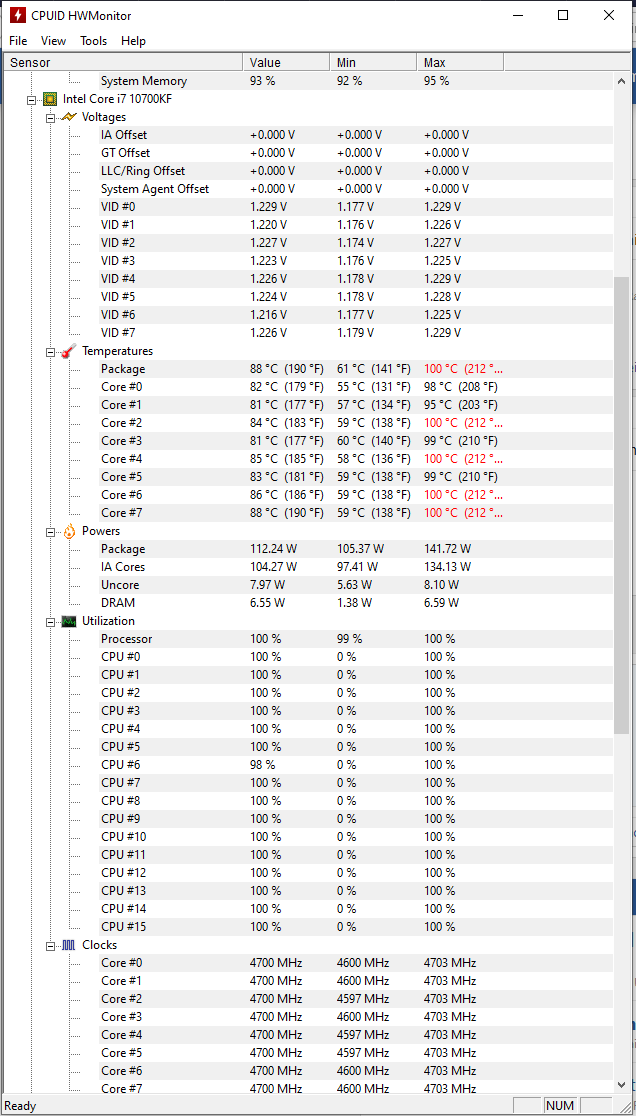Screen dimensions: 636x1116
Task: Collapse the Temperatures section
Action: (x=51, y=352)
